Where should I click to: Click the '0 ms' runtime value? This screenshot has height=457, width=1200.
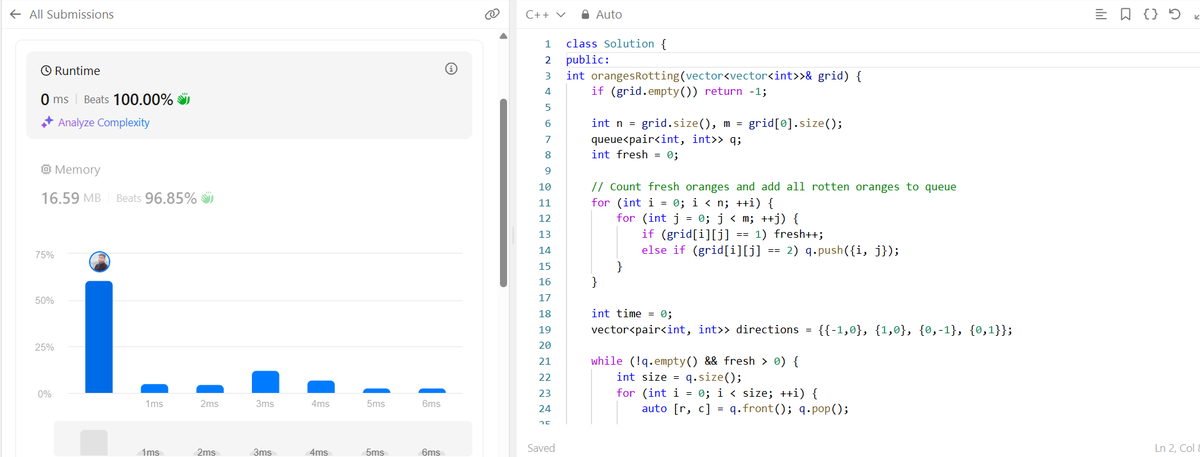(x=54, y=99)
